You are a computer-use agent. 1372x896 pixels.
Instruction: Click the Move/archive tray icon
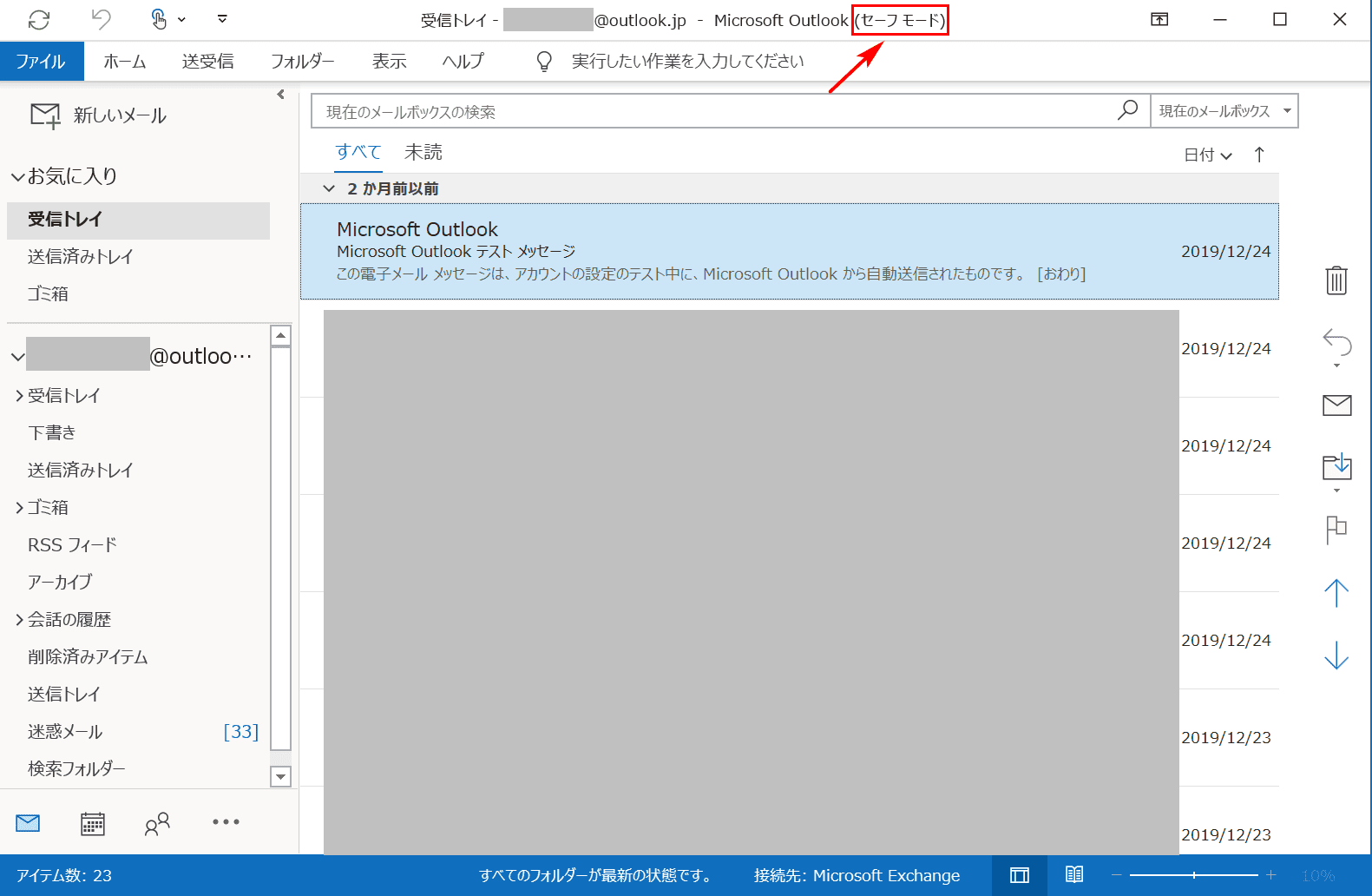1337,466
